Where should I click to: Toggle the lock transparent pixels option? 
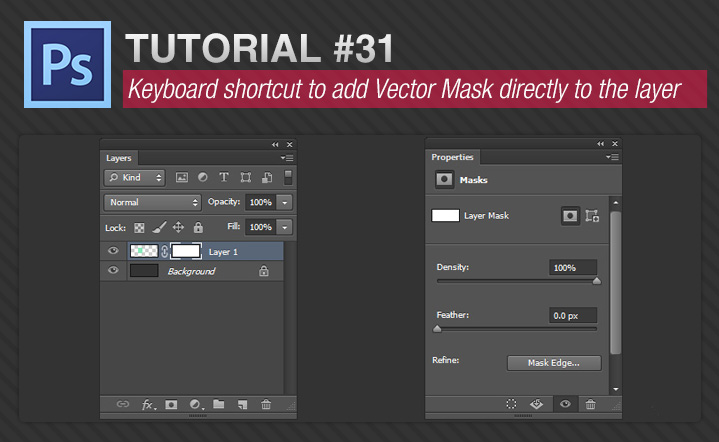[x=140, y=228]
